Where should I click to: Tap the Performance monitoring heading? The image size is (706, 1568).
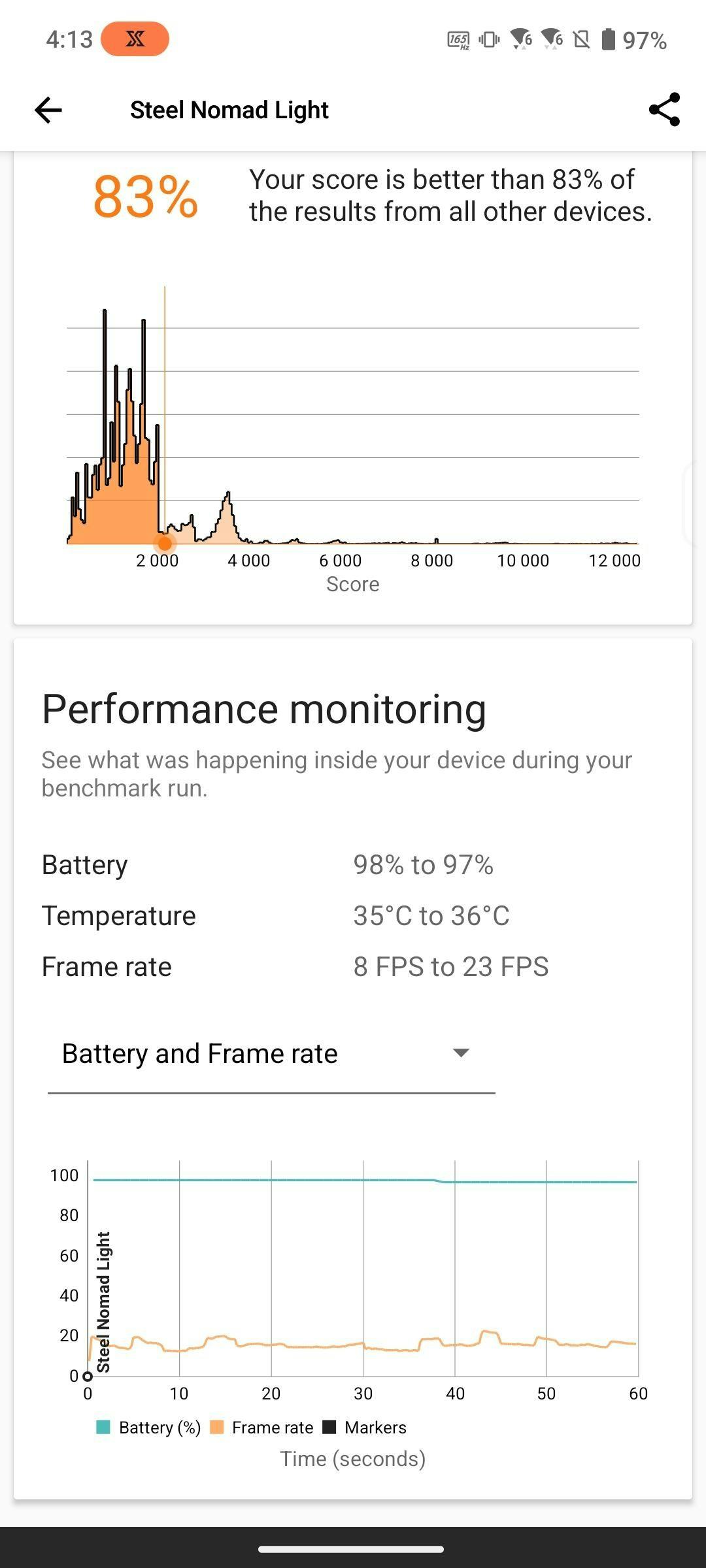coord(264,710)
